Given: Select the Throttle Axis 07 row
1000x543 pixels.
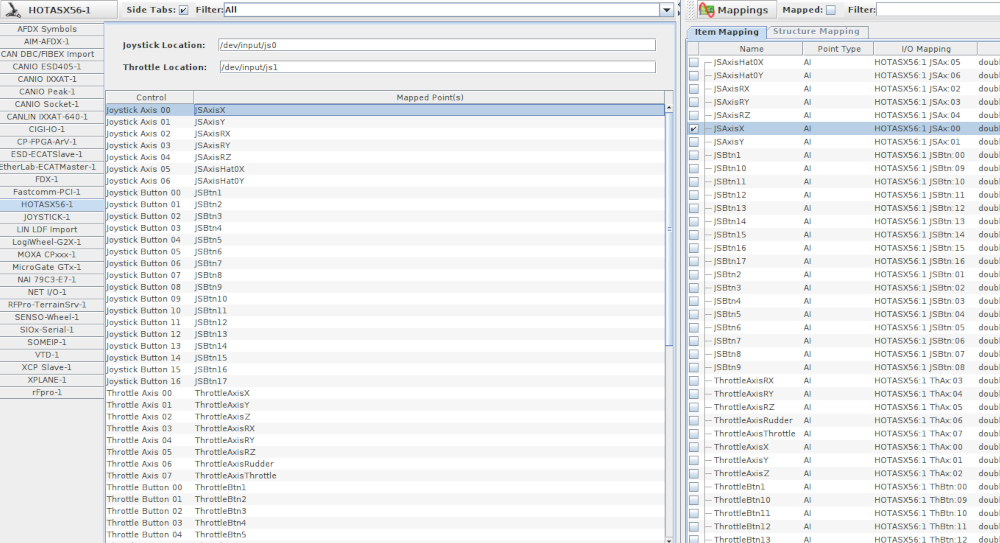Looking at the screenshot, I should [x=385, y=476].
